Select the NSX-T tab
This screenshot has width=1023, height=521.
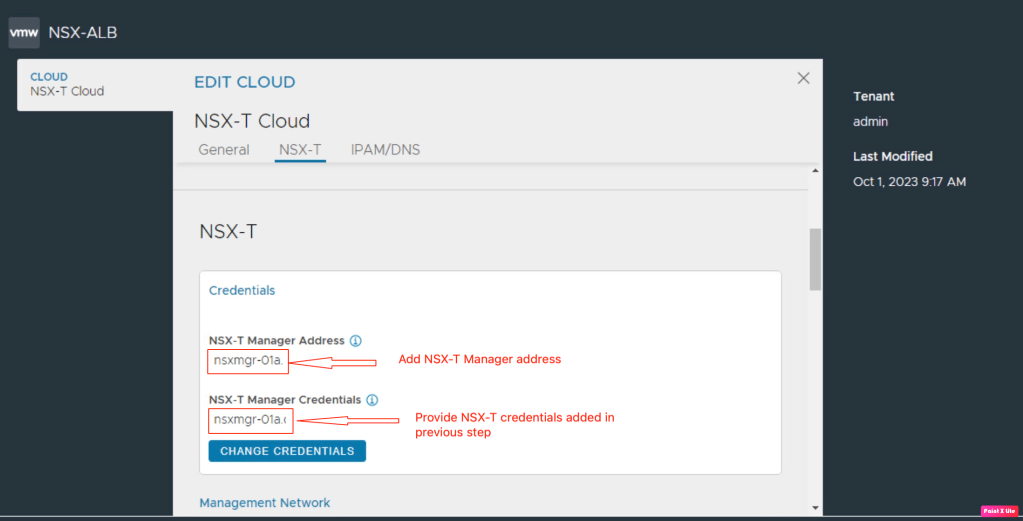(x=300, y=150)
